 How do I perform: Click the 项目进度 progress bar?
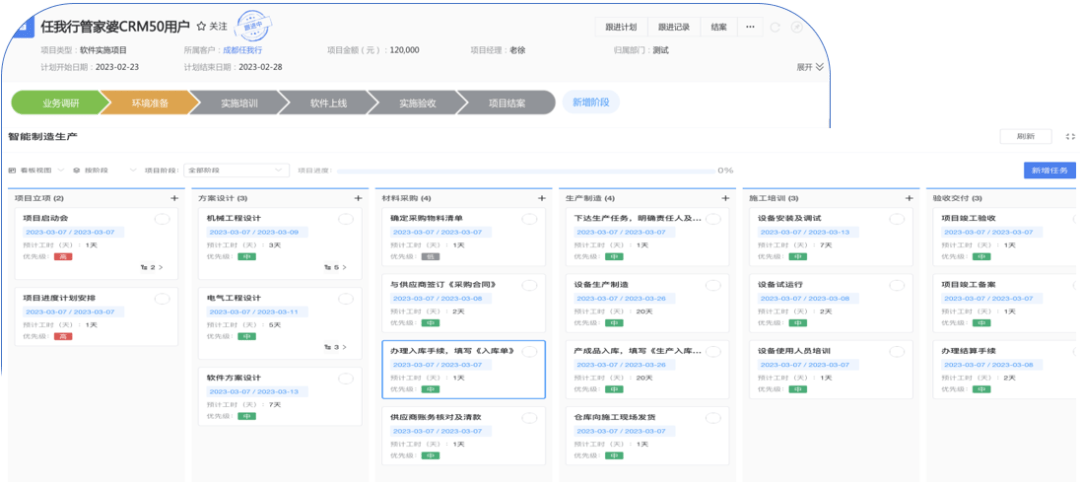coord(525,170)
